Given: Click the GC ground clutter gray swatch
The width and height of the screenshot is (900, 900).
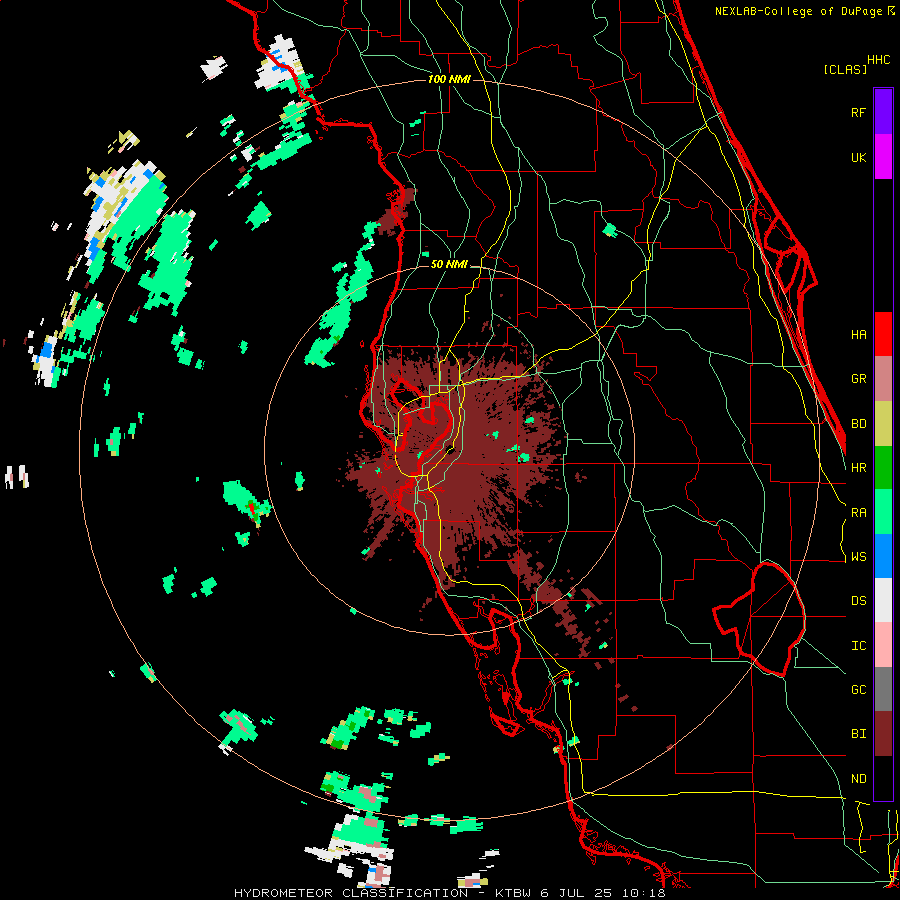Looking at the screenshot, I should [x=883, y=689].
